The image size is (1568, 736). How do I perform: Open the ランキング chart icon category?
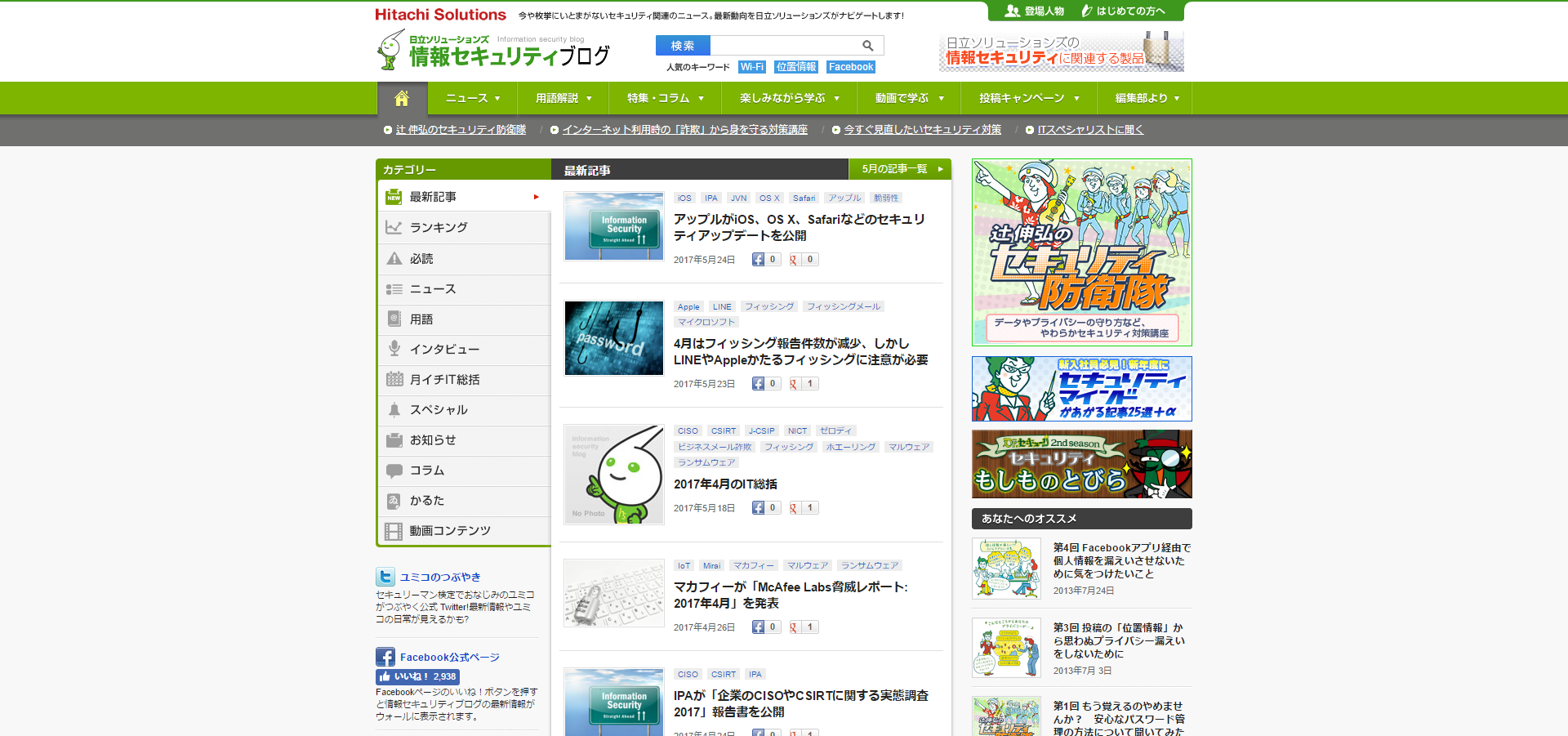394,227
